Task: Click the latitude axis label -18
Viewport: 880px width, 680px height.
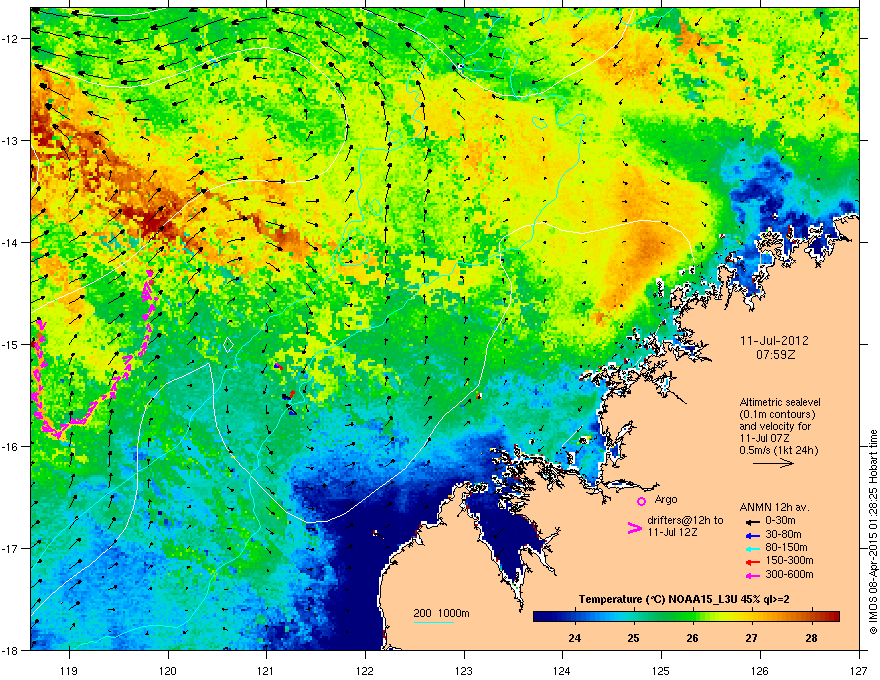Action: 11,650
